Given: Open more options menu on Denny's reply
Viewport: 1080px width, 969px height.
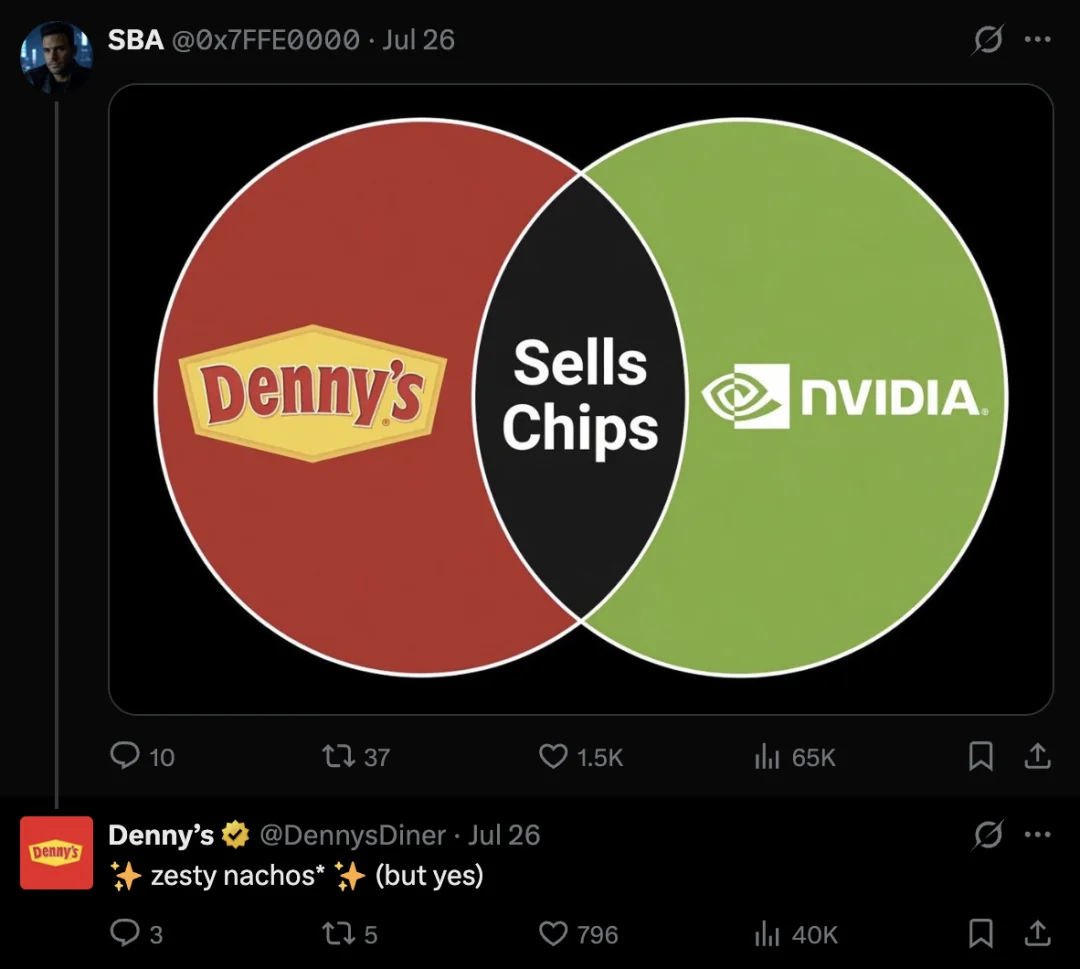Looking at the screenshot, I should pos(1037,834).
